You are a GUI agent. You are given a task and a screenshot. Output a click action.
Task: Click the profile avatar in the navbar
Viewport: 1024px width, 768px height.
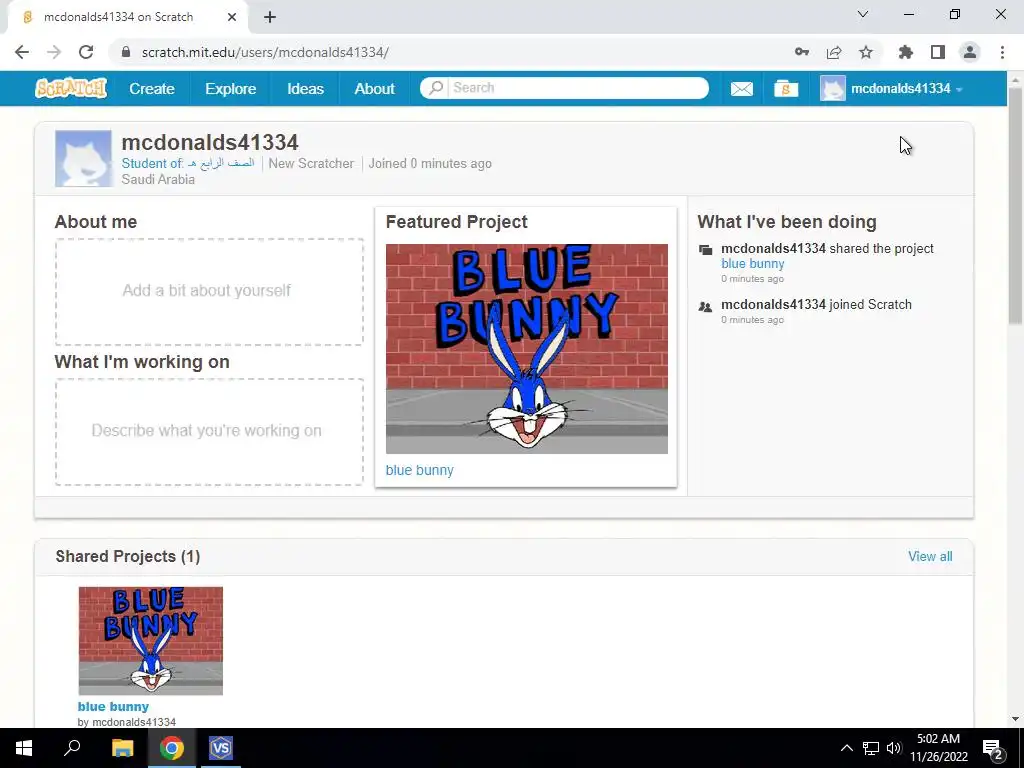833,88
